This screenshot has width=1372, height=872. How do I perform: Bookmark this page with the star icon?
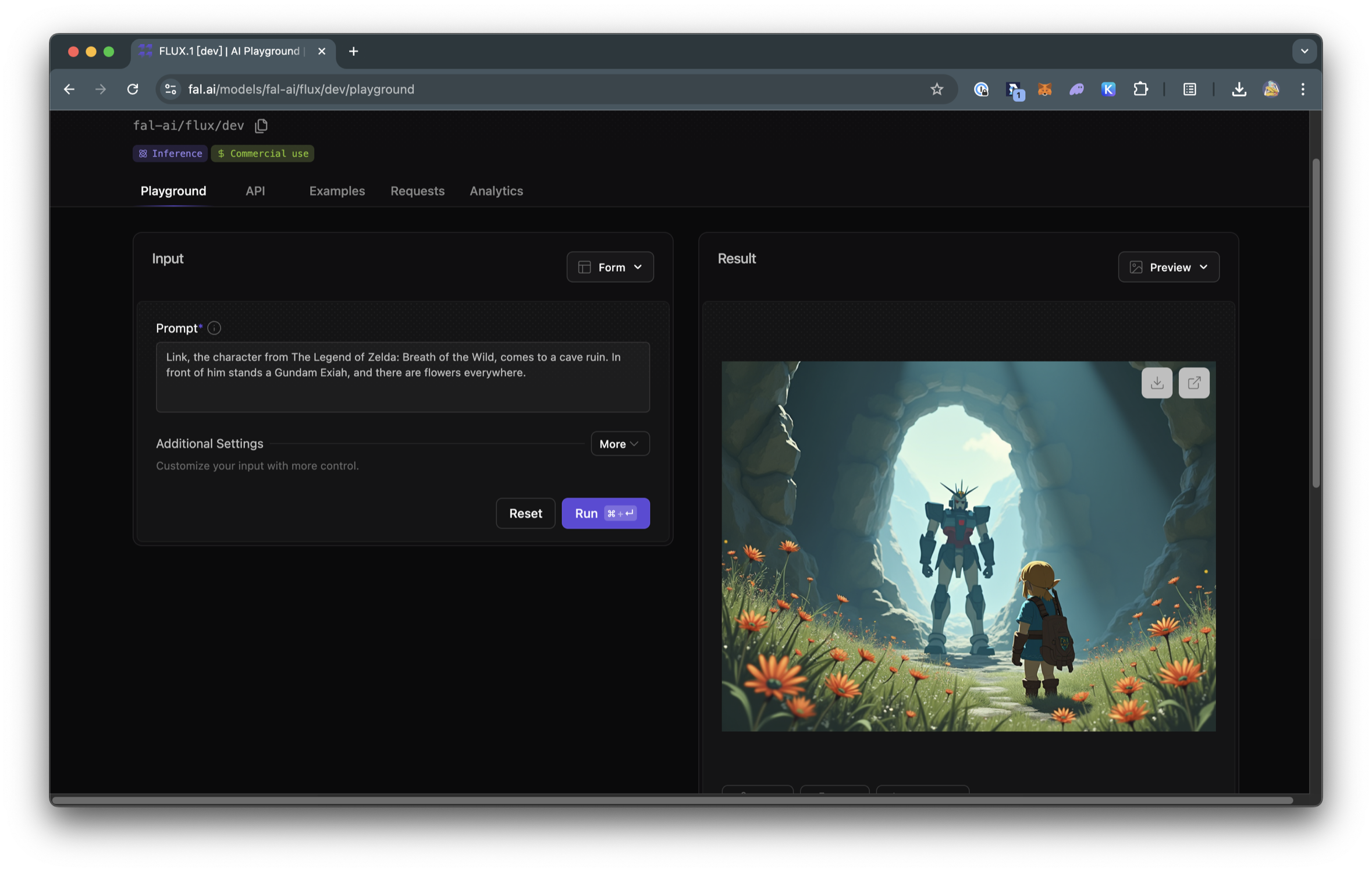coord(936,89)
